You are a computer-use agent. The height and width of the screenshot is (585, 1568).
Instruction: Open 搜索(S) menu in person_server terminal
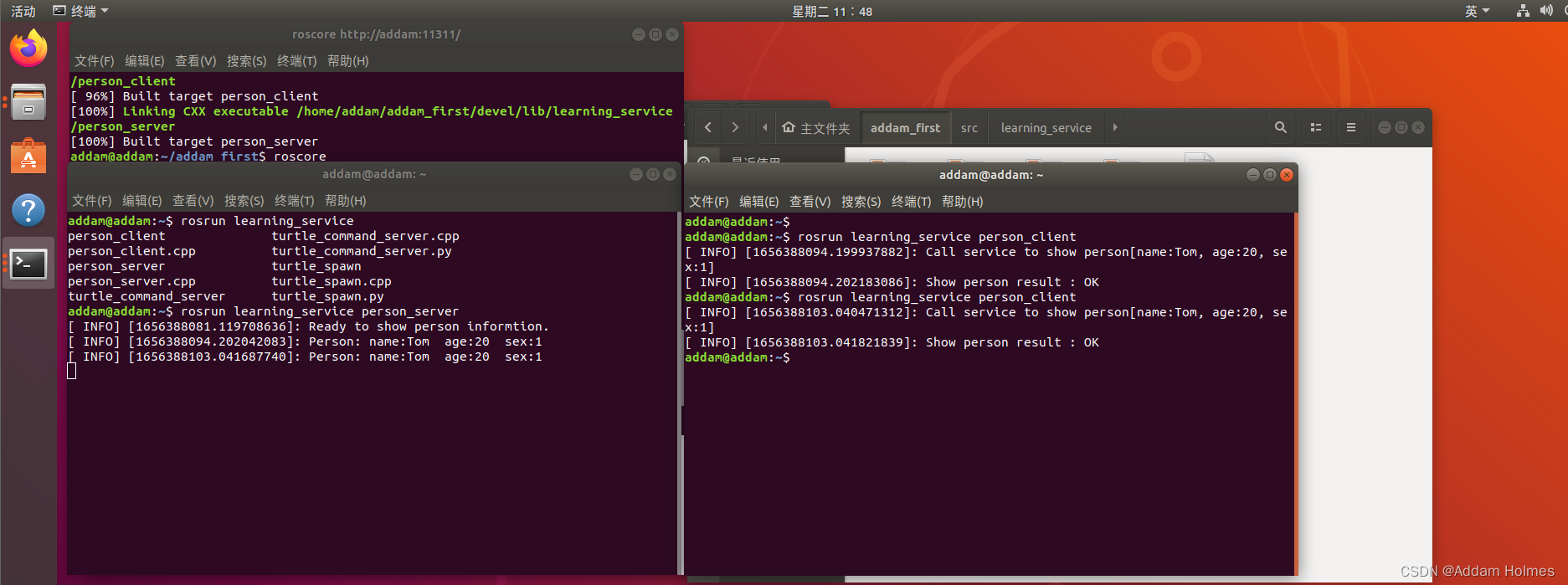(244, 201)
